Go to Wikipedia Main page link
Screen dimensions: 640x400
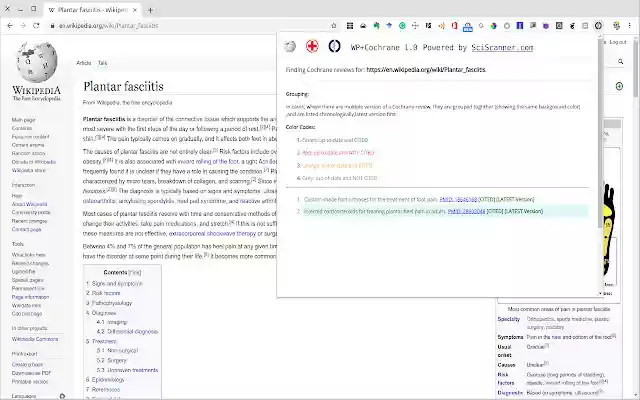pyautogui.click(x=24, y=120)
